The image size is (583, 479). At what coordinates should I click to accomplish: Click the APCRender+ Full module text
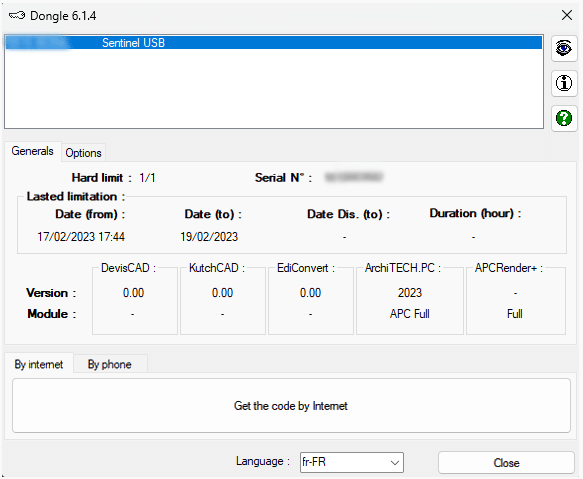[515, 314]
